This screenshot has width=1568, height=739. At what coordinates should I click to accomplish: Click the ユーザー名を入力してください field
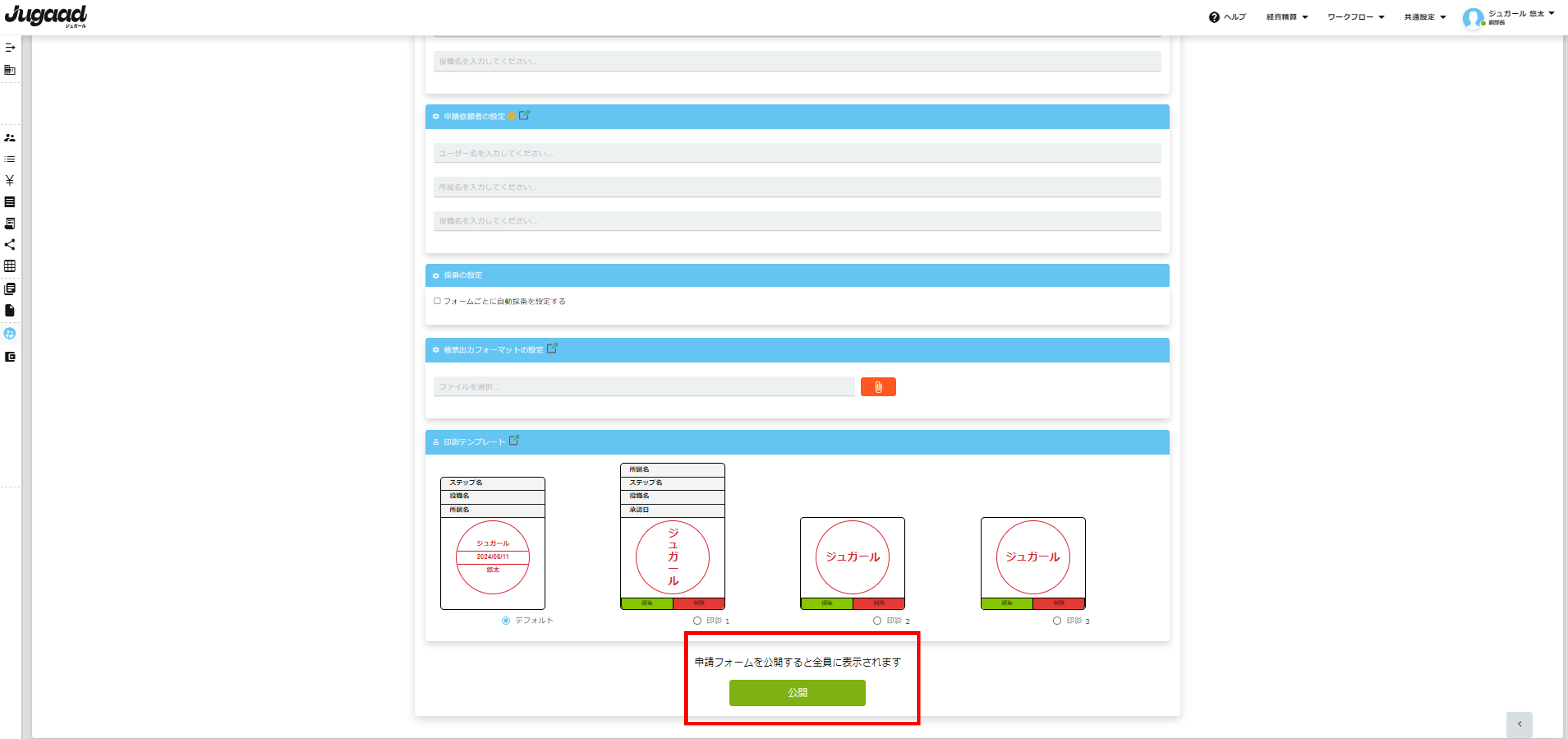[797, 153]
